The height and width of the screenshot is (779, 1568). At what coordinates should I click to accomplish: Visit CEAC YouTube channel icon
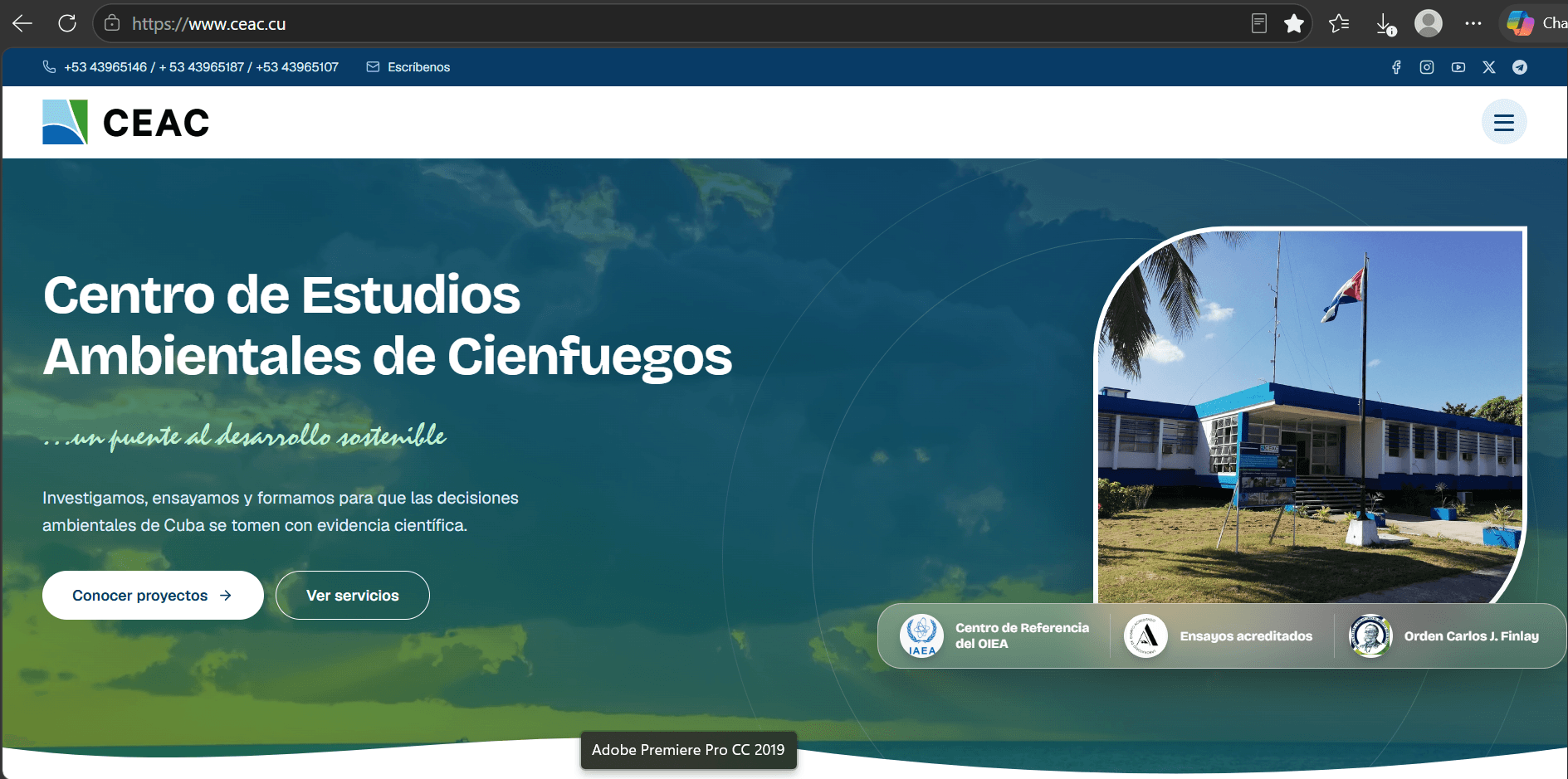[x=1458, y=67]
